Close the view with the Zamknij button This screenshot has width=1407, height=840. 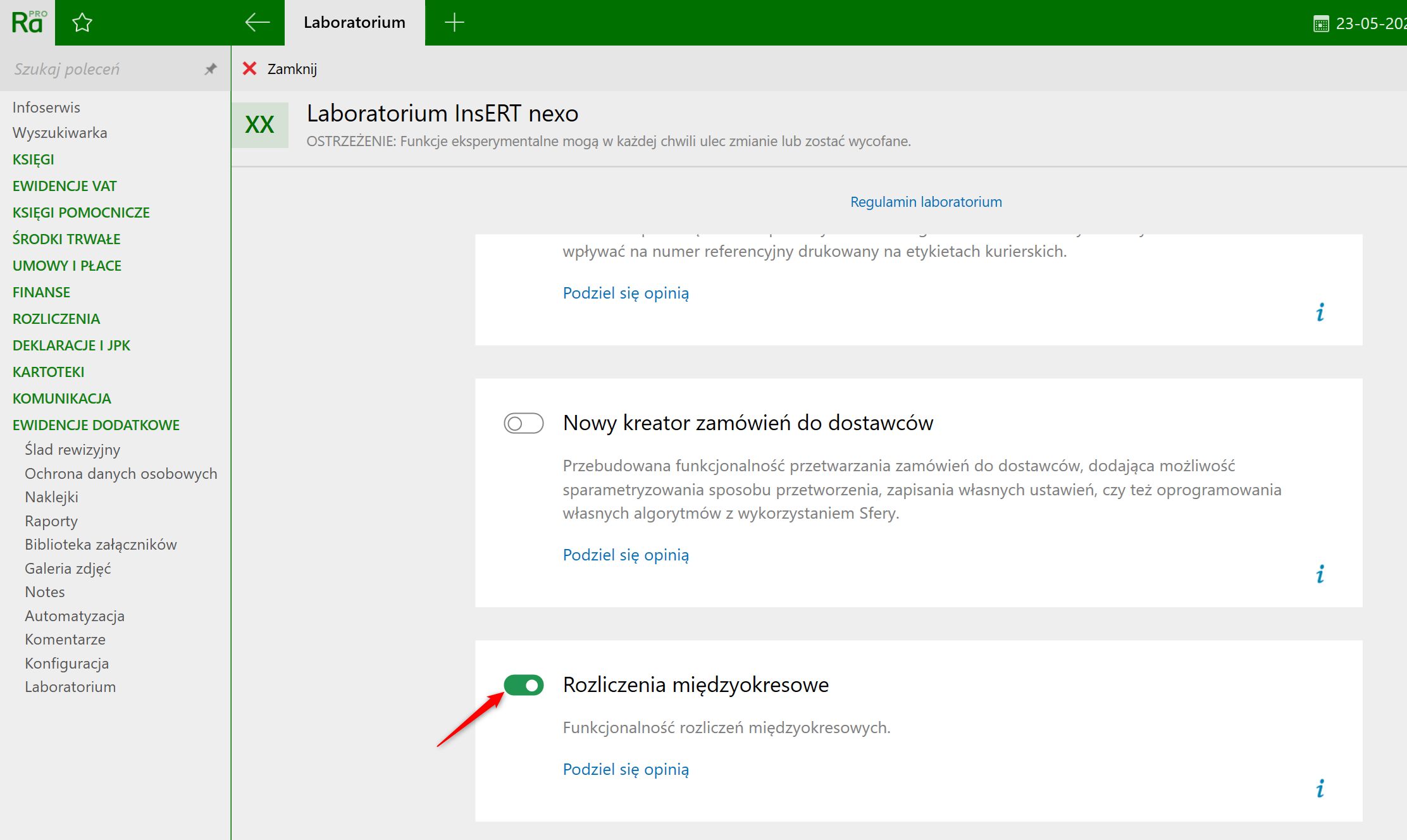tap(280, 69)
